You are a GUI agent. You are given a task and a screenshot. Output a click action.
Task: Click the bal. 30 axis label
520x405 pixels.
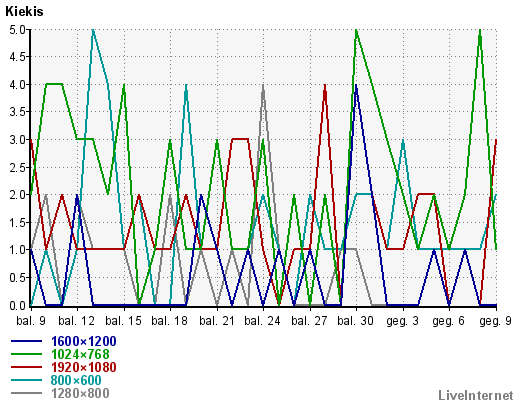(x=356, y=321)
